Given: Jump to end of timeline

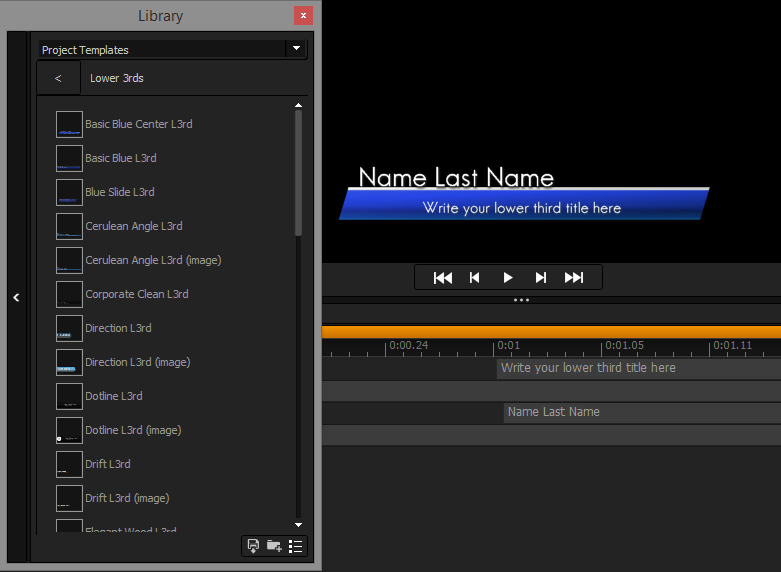Looking at the screenshot, I should point(574,277).
